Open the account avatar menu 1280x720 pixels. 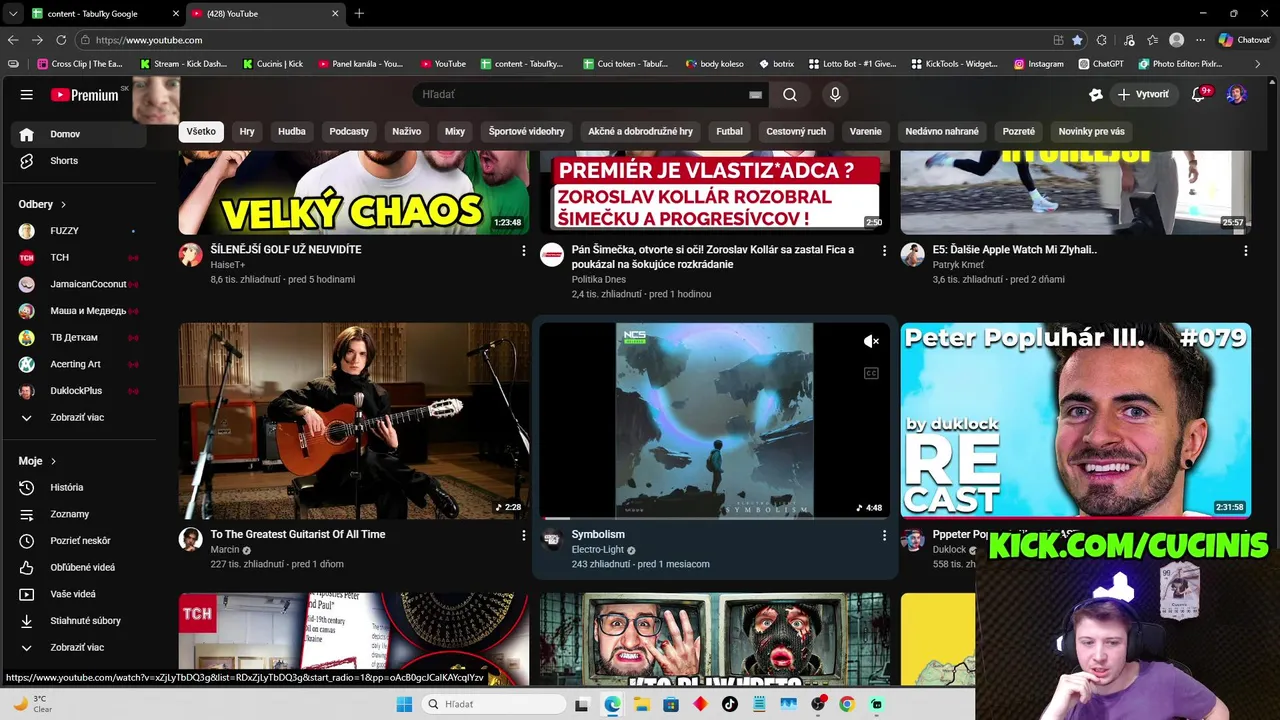click(x=1237, y=95)
